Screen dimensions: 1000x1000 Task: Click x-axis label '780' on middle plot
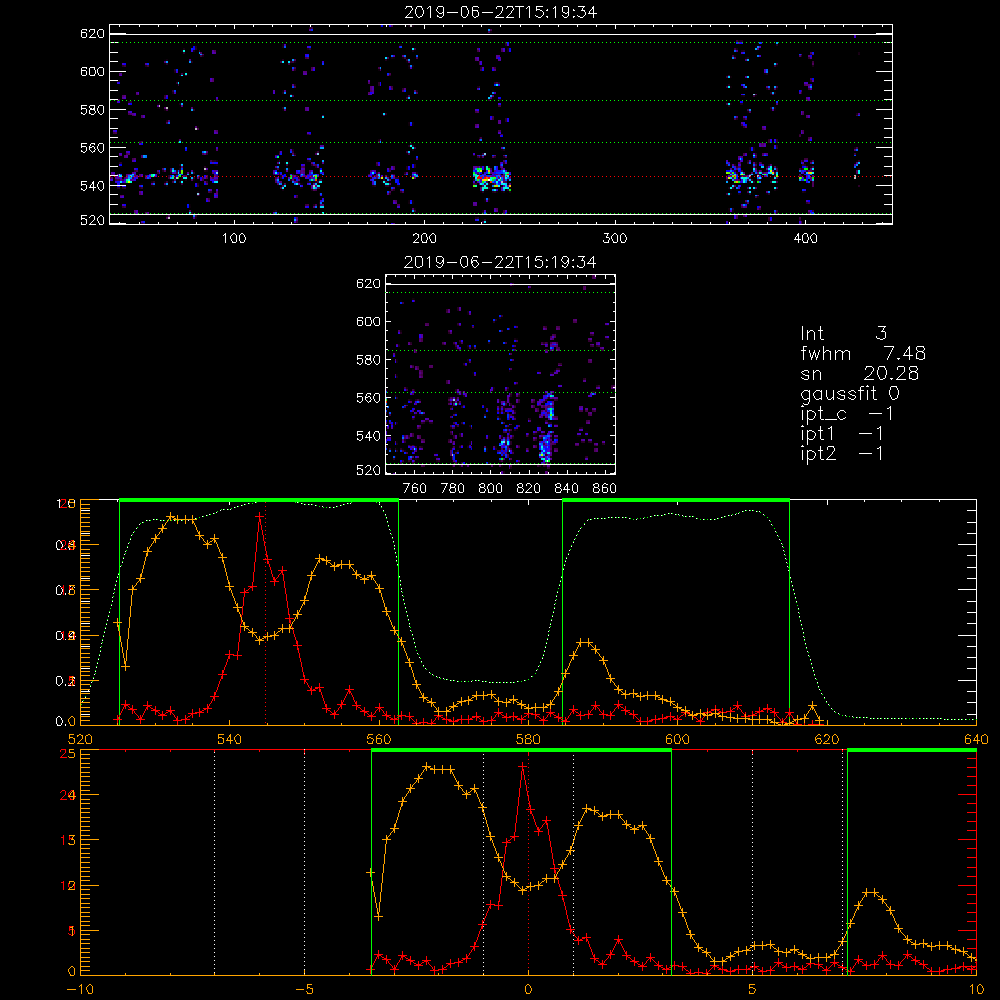pyautogui.click(x=453, y=489)
